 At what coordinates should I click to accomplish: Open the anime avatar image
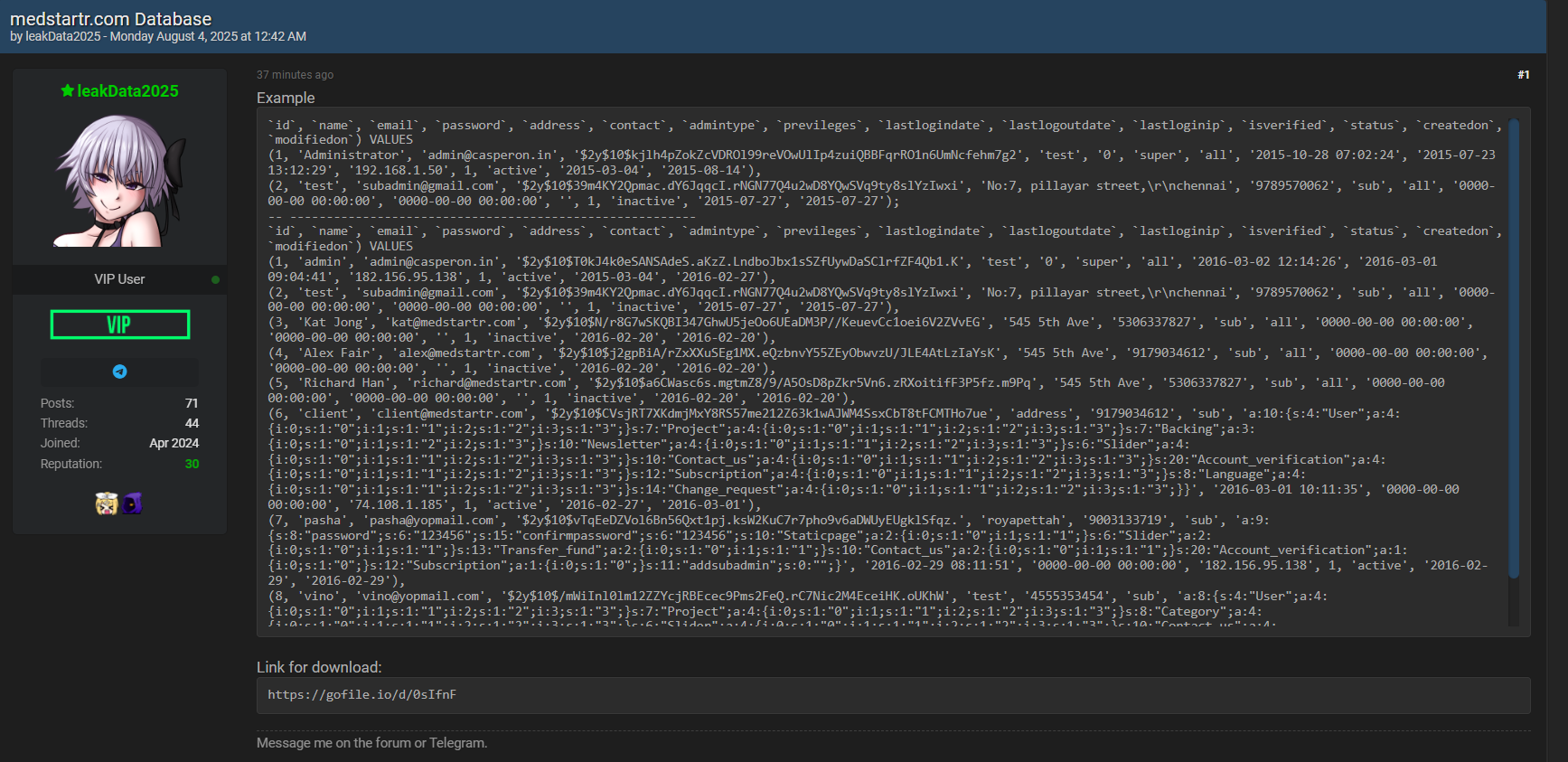point(119,181)
